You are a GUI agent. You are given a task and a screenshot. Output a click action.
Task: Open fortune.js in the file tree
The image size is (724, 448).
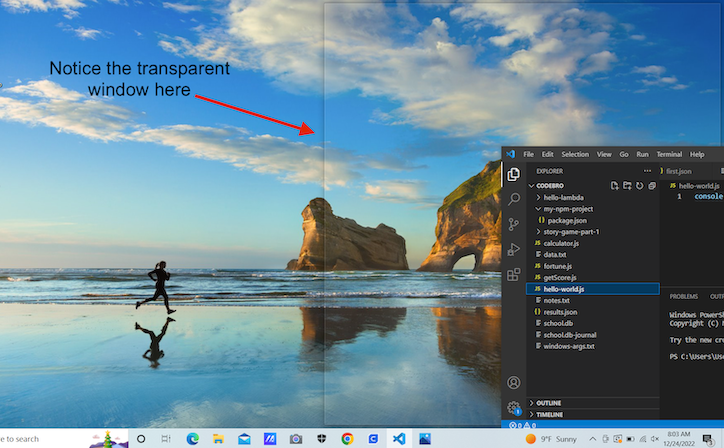593,266
